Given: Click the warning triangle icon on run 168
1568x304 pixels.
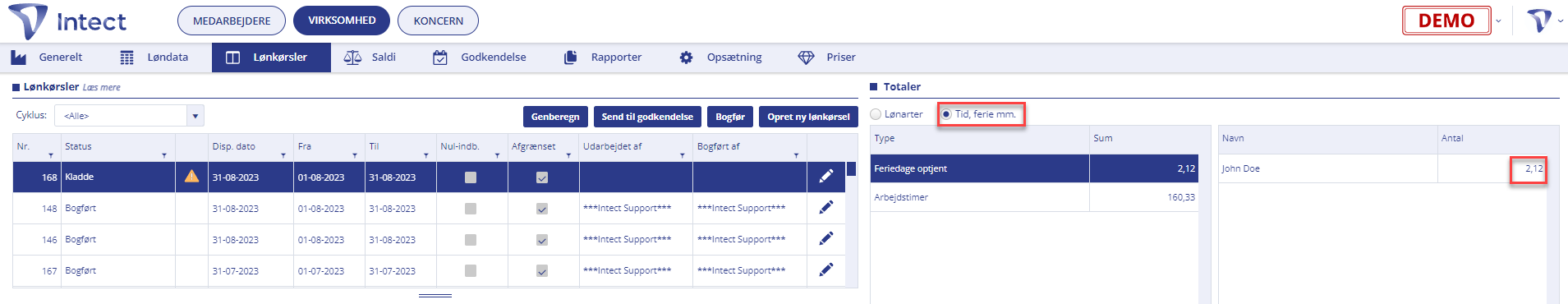Looking at the screenshot, I should (191, 176).
